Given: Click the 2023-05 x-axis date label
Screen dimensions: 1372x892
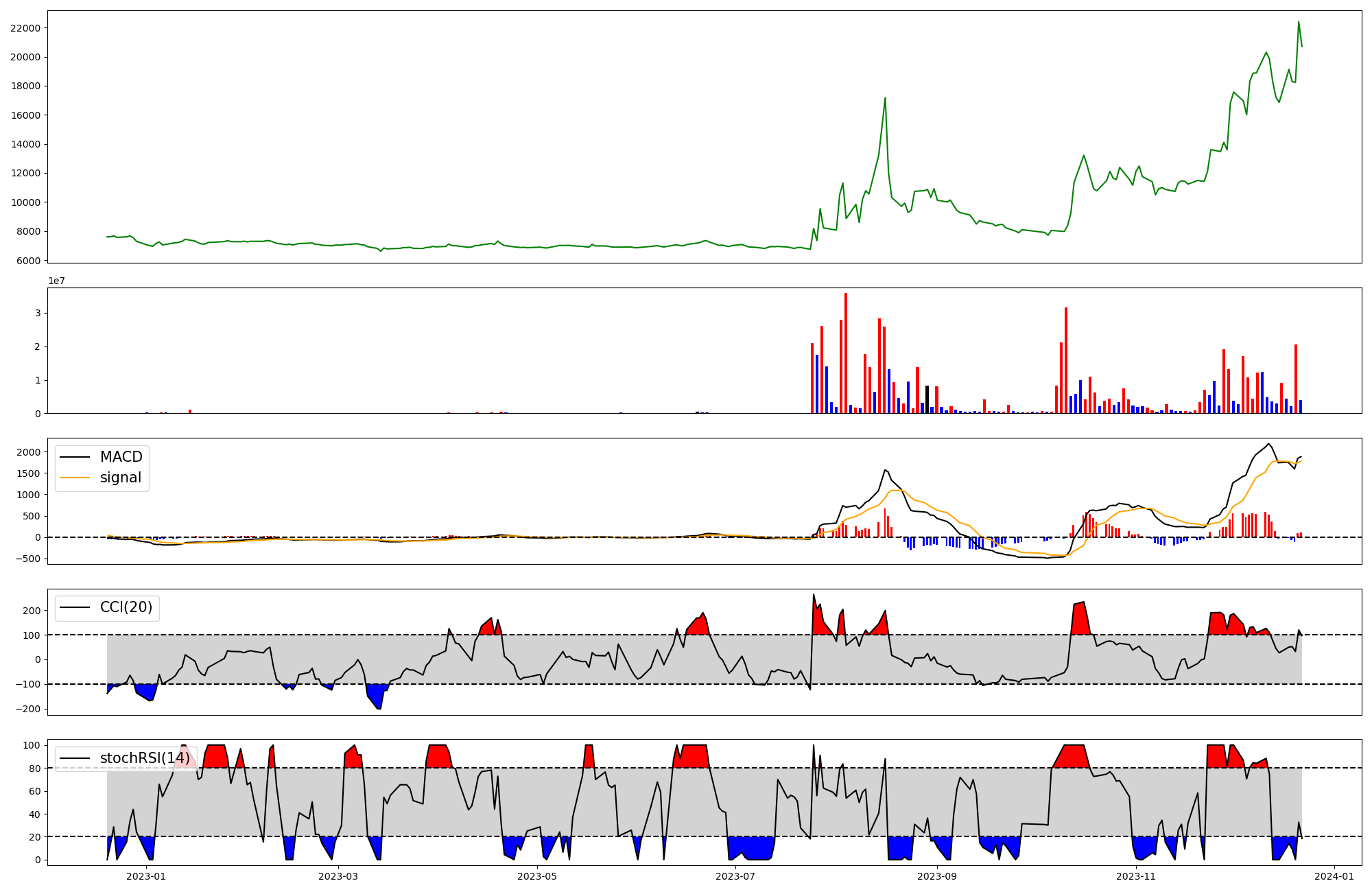Looking at the screenshot, I should pos(537,876).
